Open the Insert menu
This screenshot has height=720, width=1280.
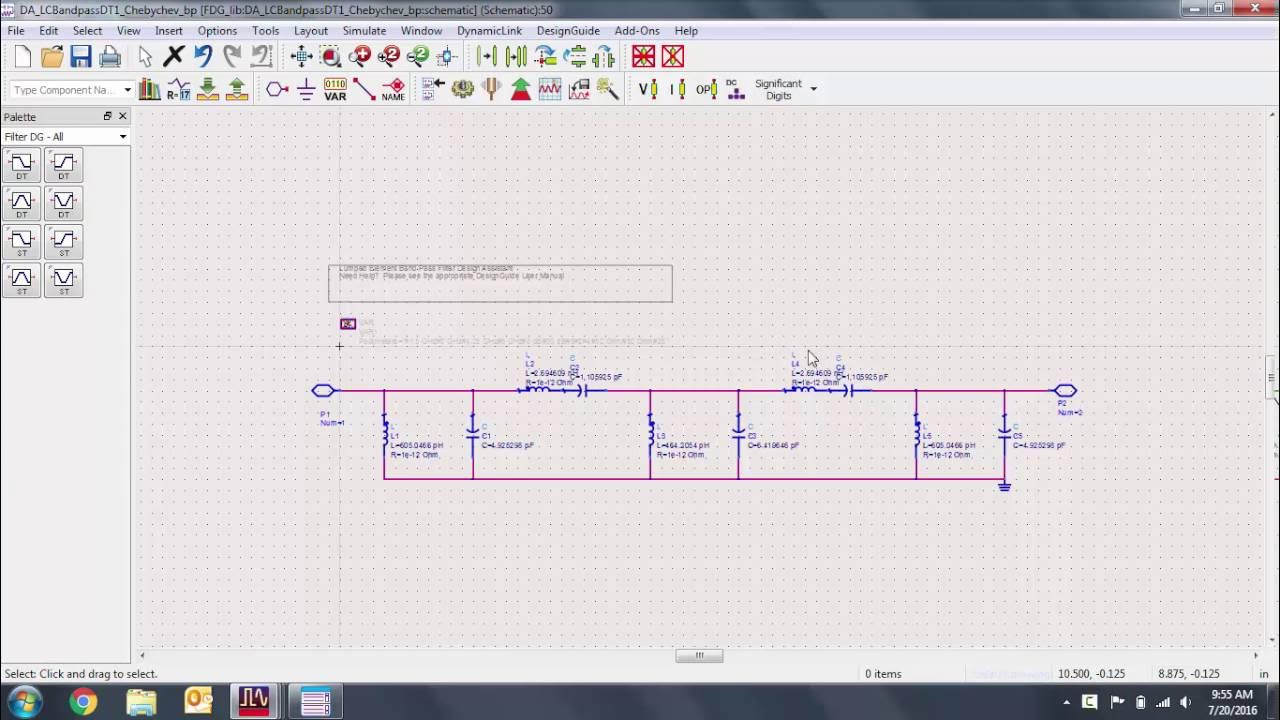click(x=169, y=31)
